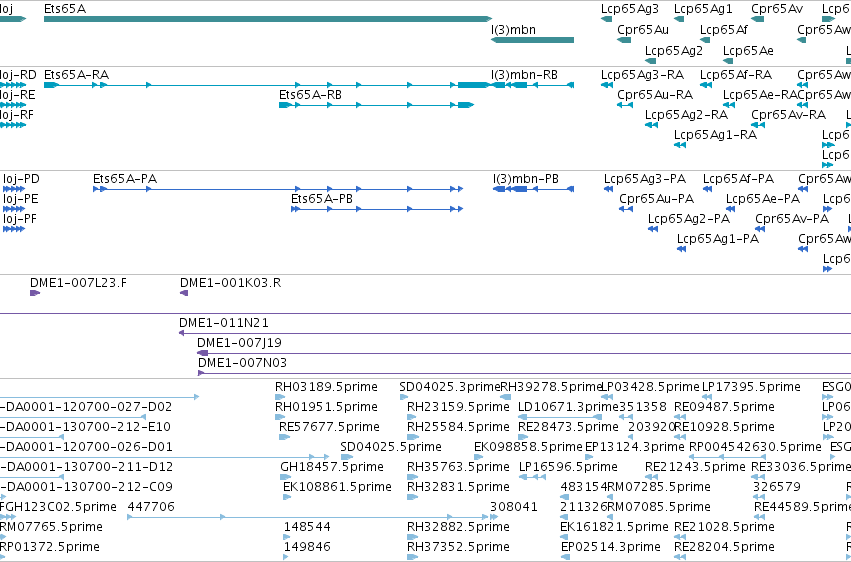The height and width of the screenshot is (562, 851).
Task: Click EST RE28204.5prime
Action: [x=679, y=557]
